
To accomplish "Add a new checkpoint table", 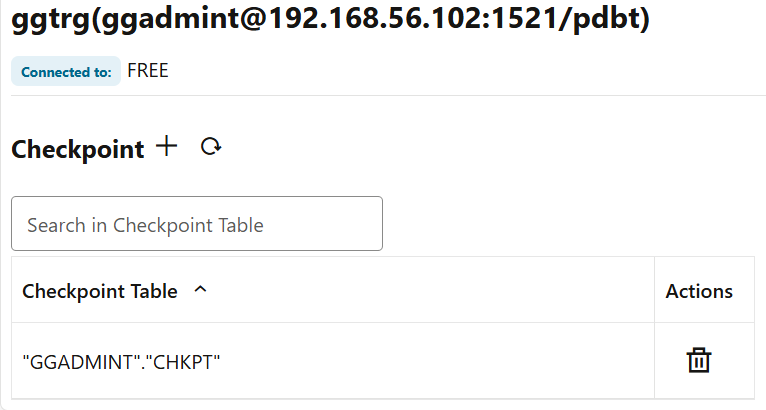I will 166,147.
